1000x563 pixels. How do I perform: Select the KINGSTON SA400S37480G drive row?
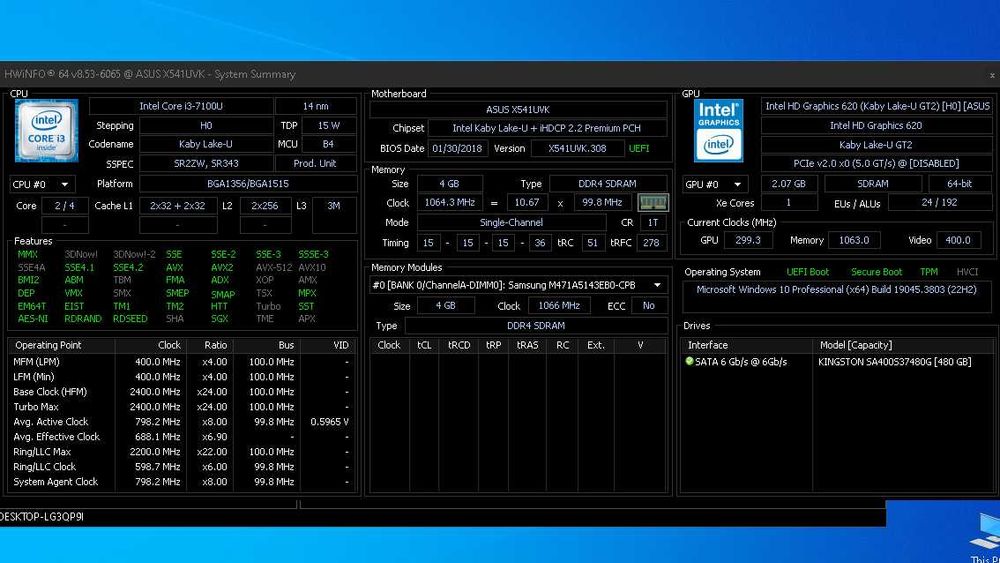836,362
